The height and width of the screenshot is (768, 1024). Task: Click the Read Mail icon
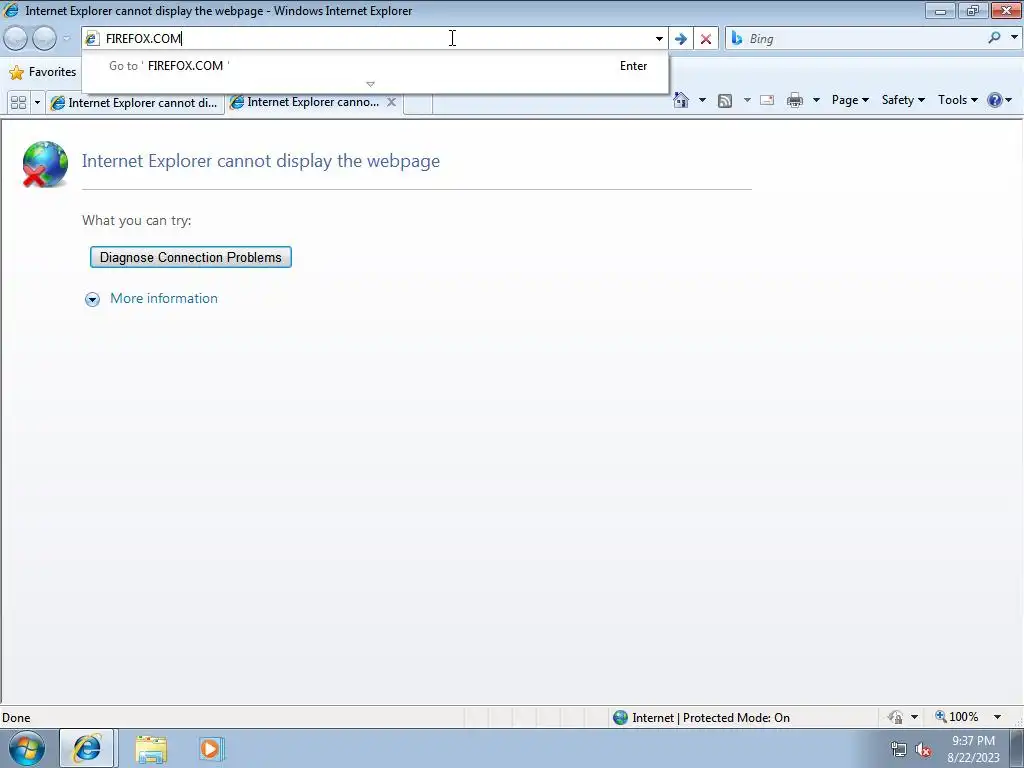pyautogui.click(x=767, y=100)
